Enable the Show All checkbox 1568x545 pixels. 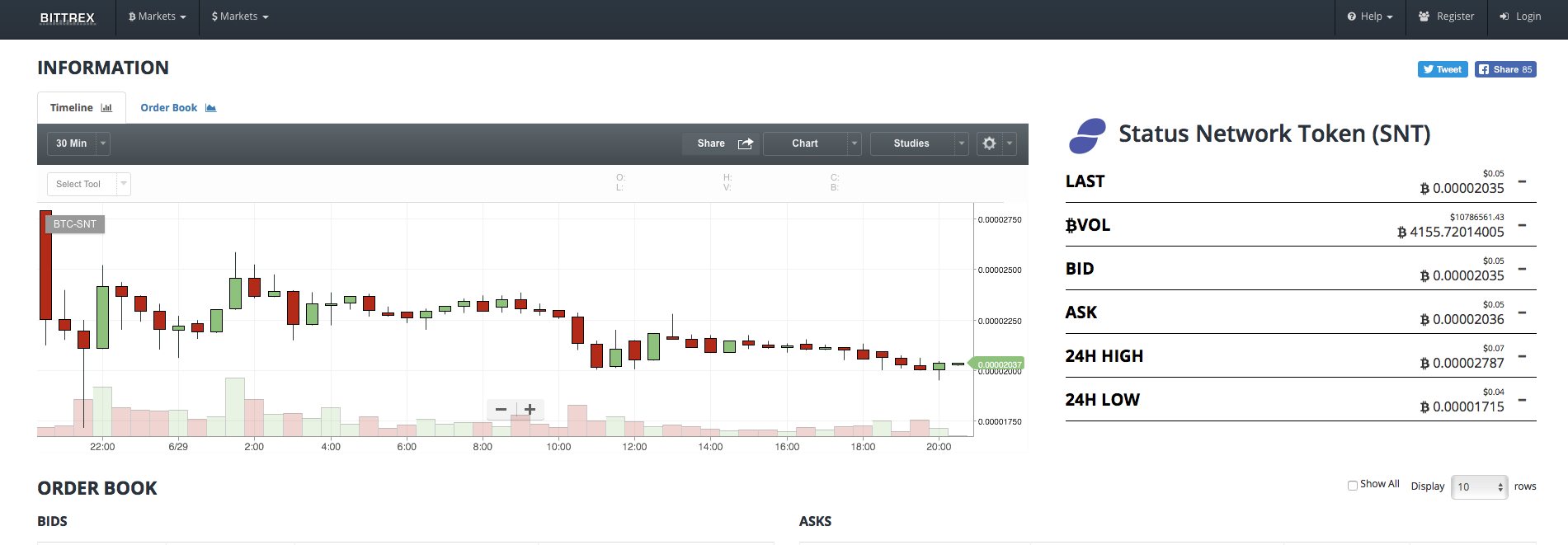point(1353,486)
